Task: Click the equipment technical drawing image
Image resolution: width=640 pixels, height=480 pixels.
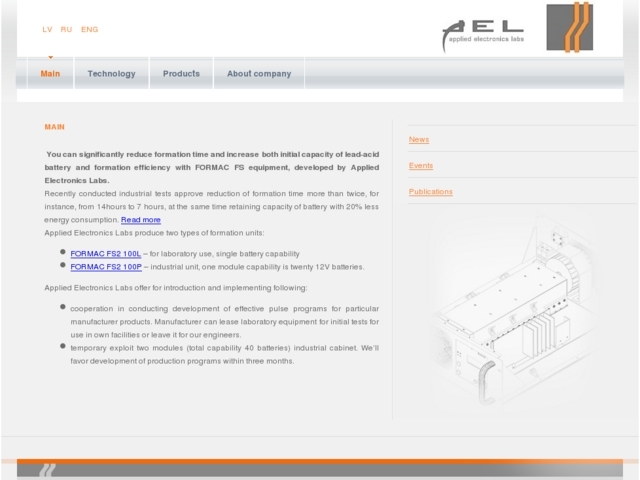Action: (513, 310)
